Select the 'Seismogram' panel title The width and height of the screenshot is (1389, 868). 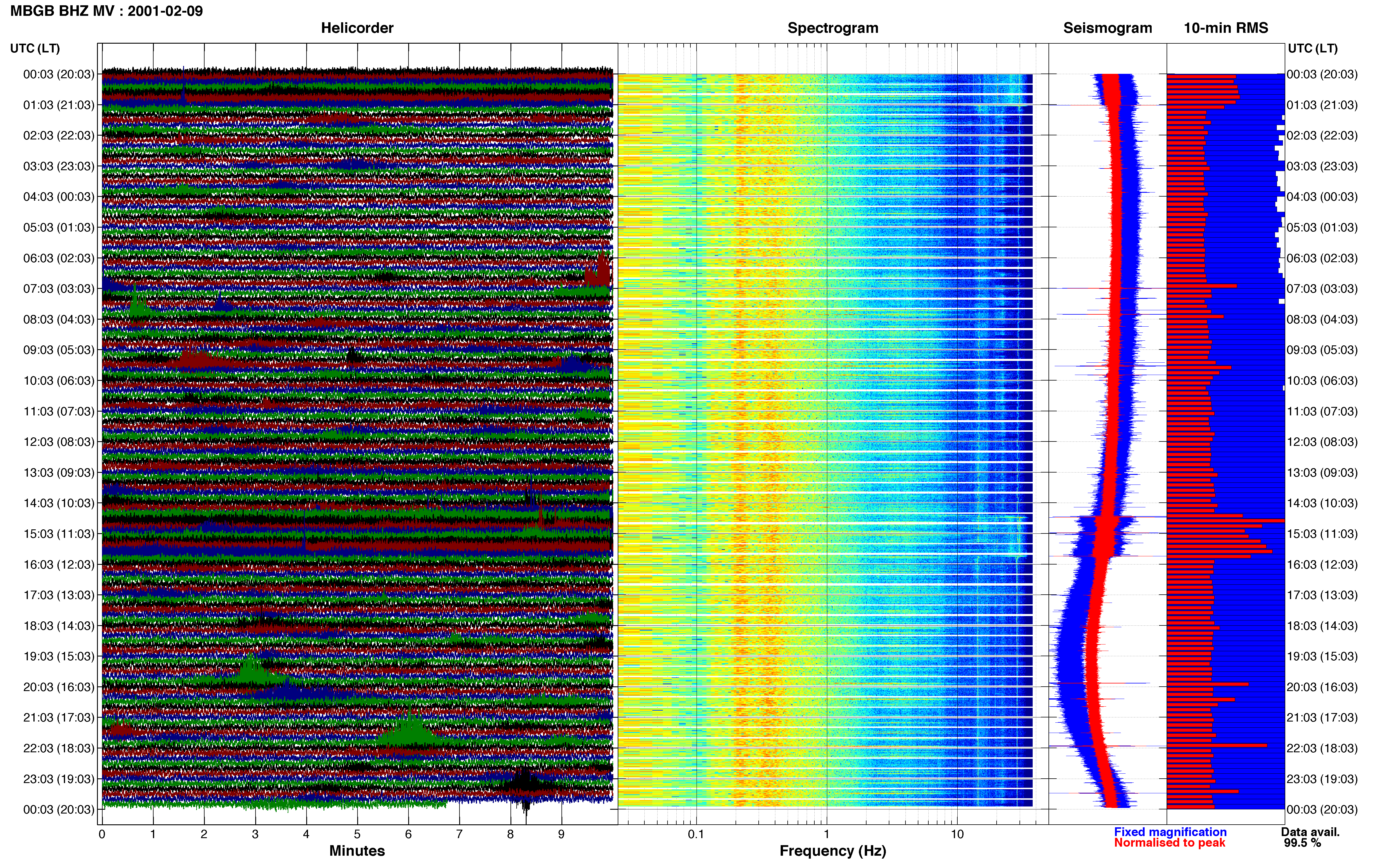pyautogui.click(x=1108, y=28)
